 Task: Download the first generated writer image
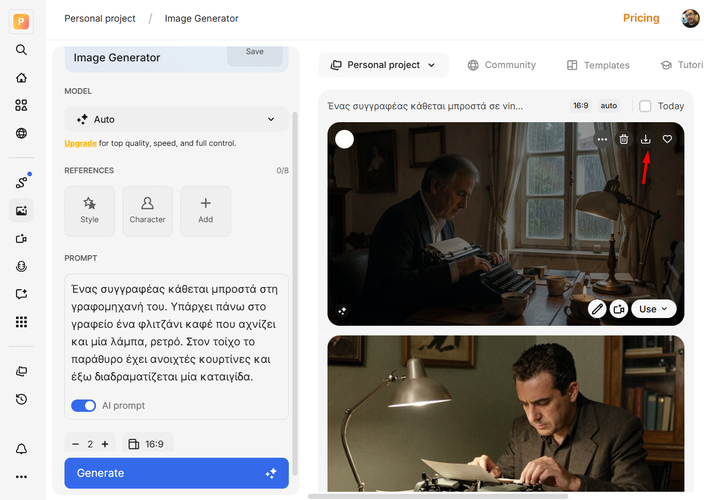646,139
